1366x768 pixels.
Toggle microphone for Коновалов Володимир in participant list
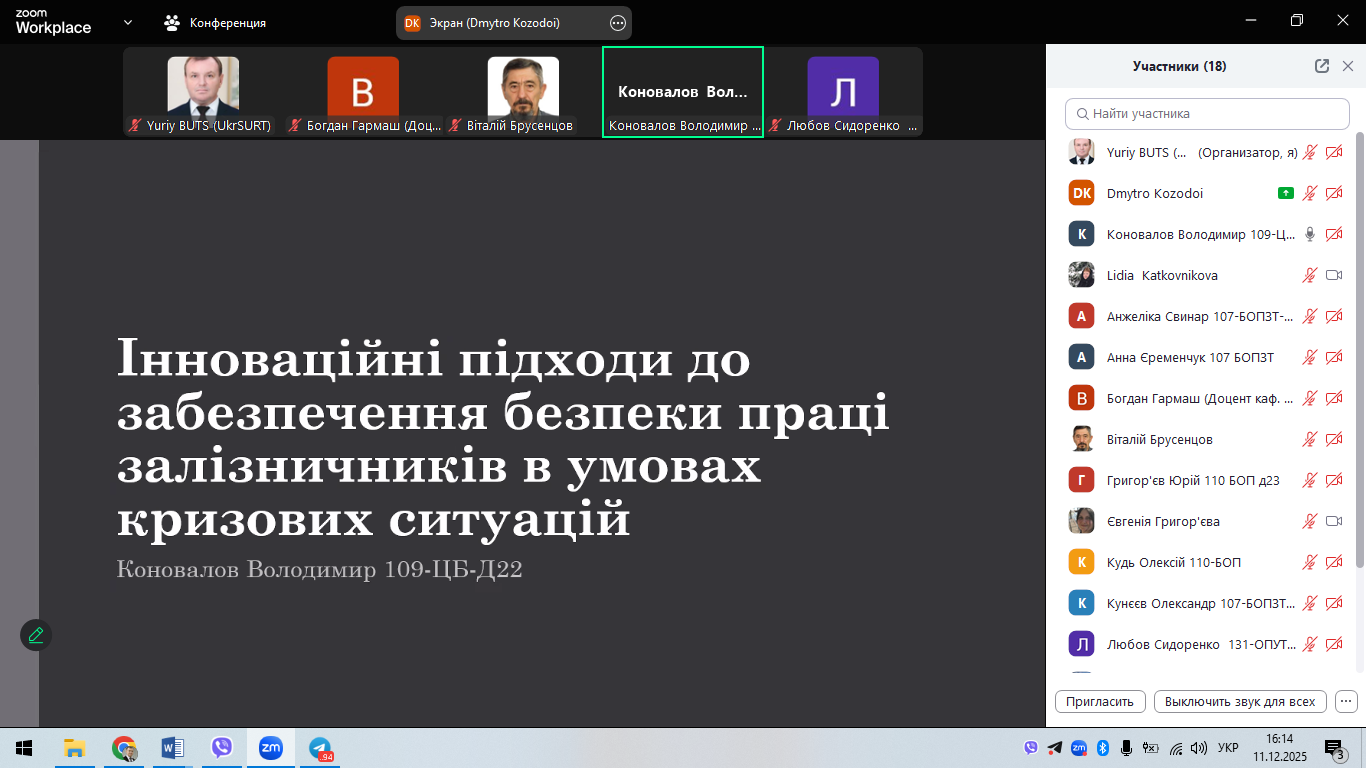pos(1309,234)
